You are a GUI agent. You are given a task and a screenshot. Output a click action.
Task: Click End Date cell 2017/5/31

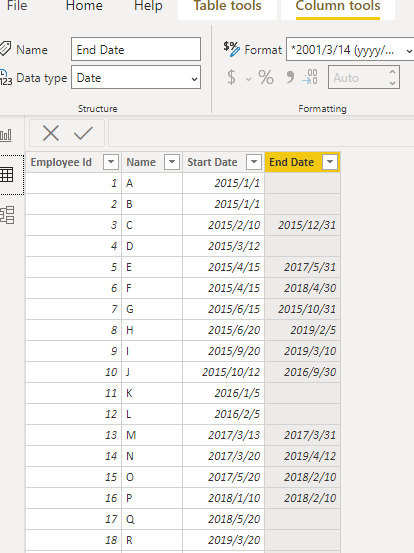303,267
